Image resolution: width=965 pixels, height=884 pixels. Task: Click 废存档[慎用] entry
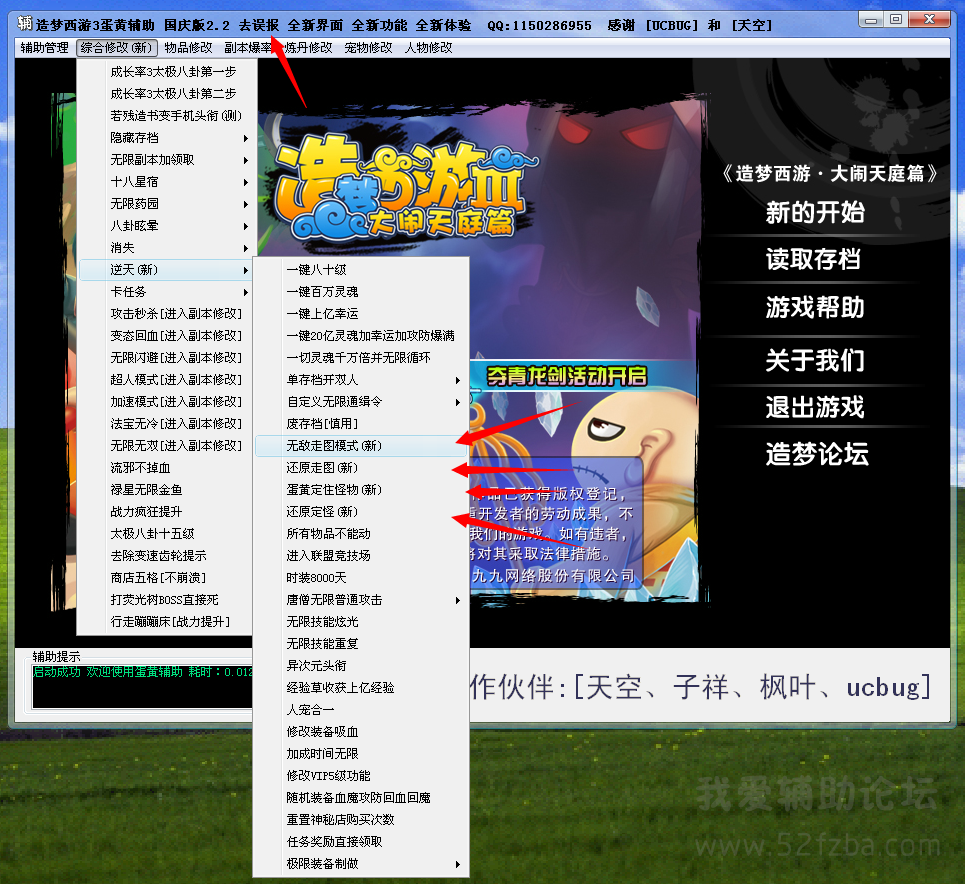[361, 424]
